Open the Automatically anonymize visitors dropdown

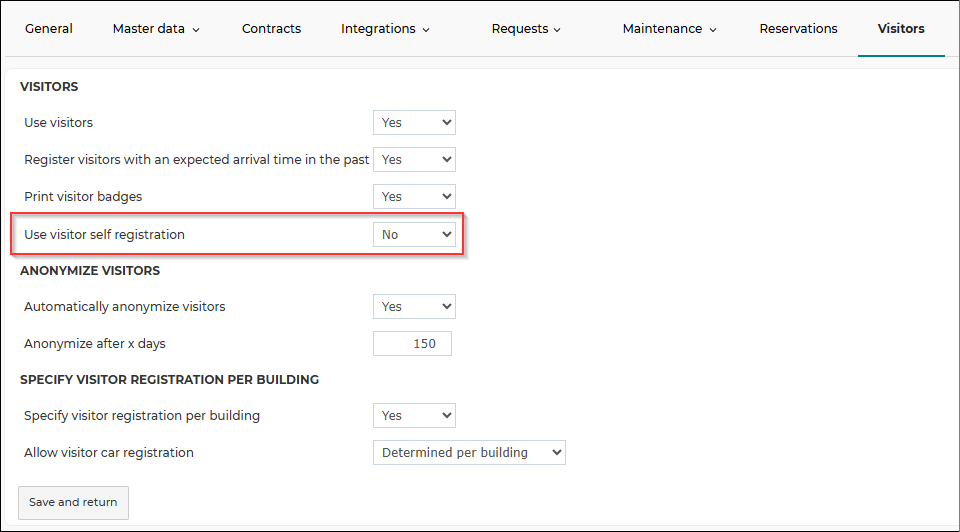pyautogui.click(x=414, y=307)
